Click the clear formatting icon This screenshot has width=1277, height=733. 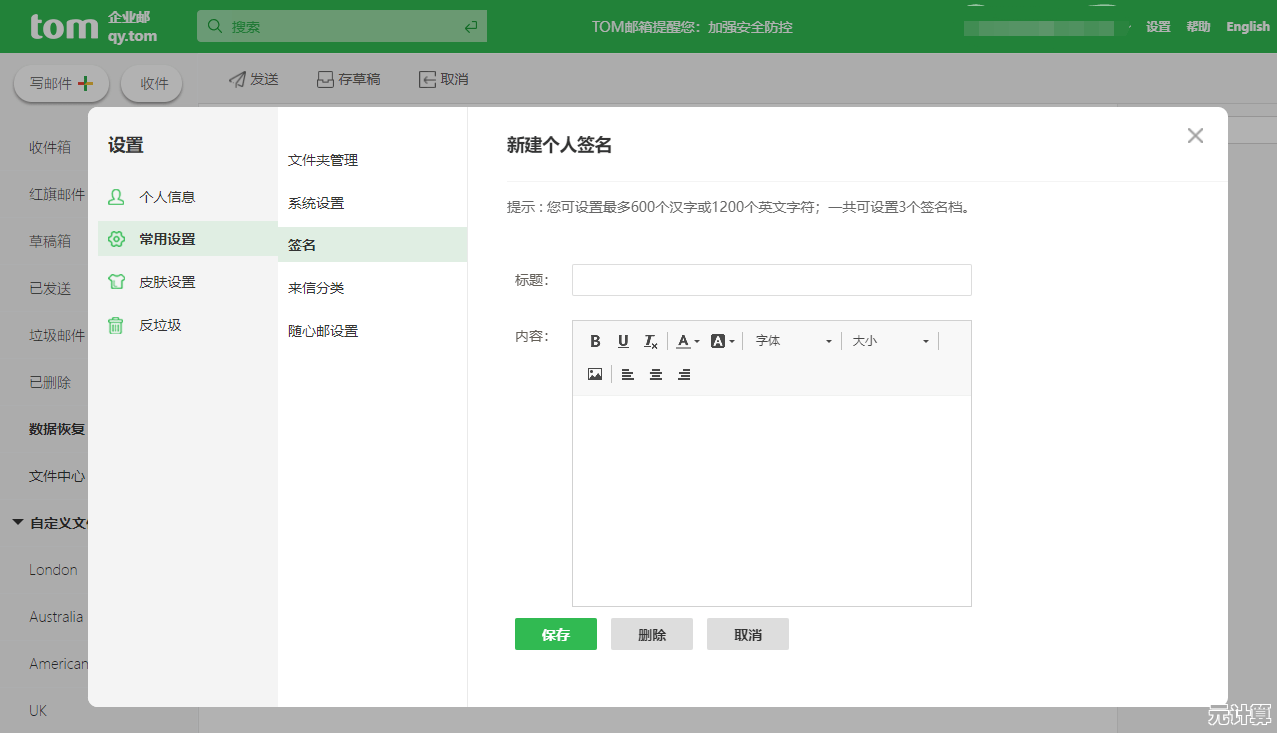[650, 340]
